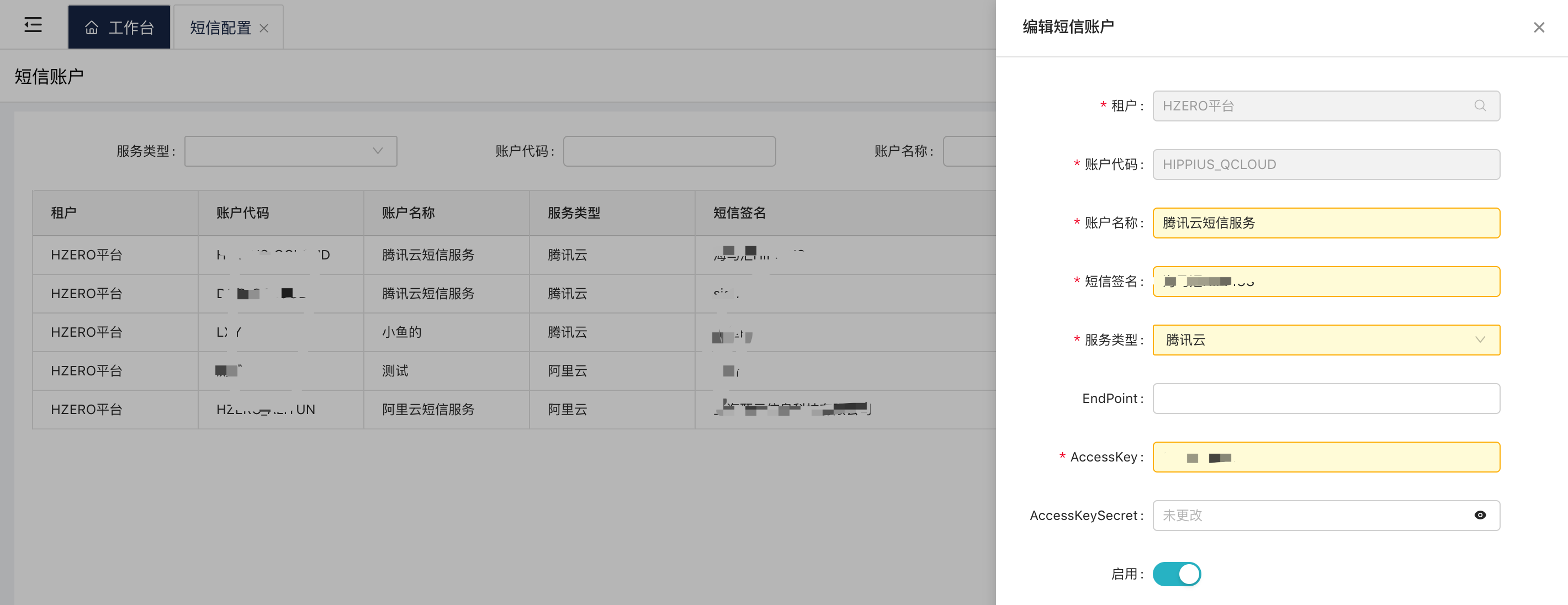The image size is (1568, 605).
Task: Click 腾讯云 in the 小鱼的 row
Action: click(x=568, y=332)
